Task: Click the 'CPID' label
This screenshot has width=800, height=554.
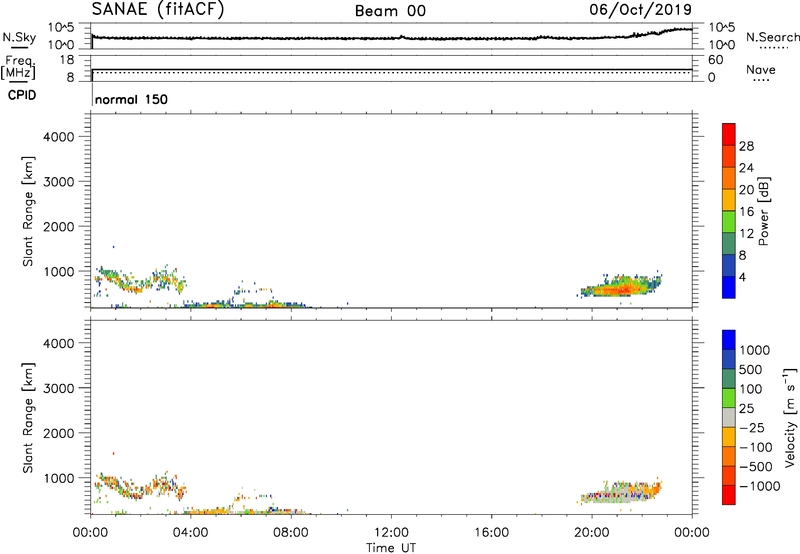Action: pos(22,95)
